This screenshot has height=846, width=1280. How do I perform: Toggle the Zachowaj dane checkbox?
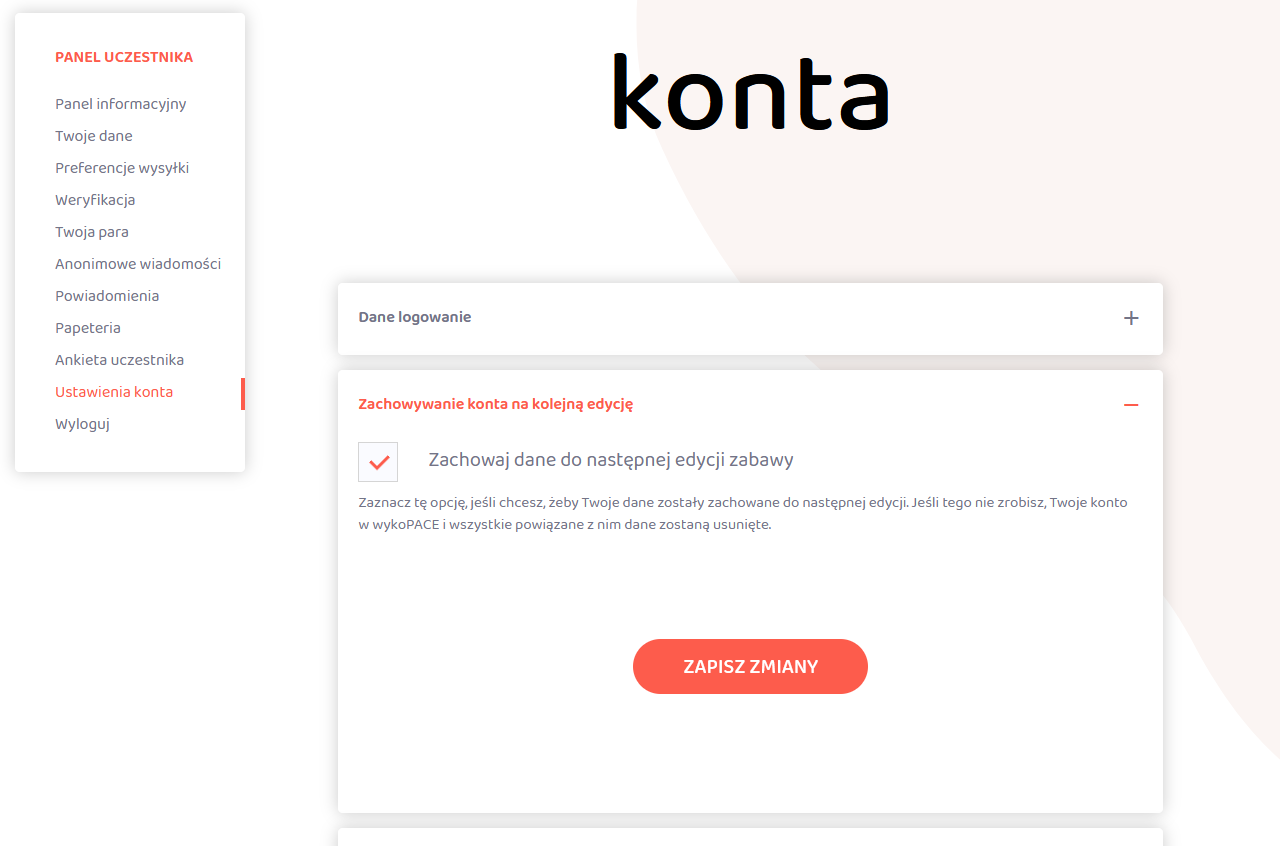[378, 462]
